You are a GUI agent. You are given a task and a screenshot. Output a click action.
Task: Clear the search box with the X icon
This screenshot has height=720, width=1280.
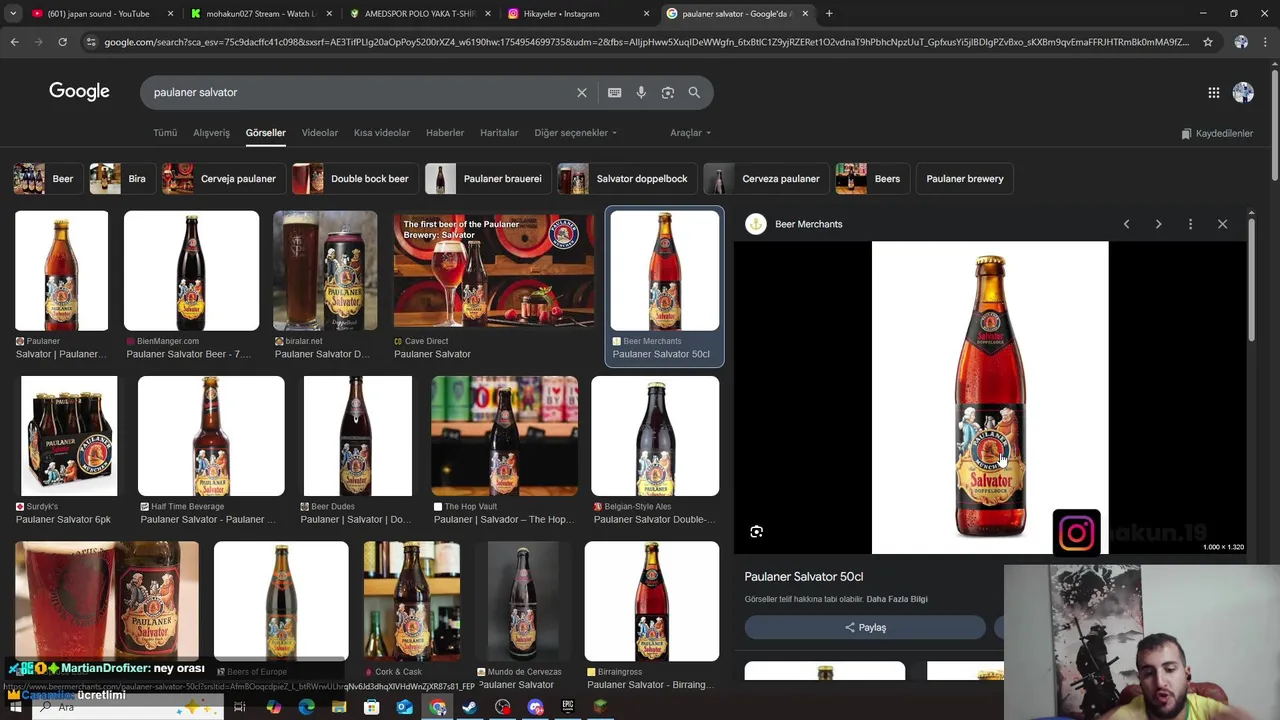(x=582, y=92)
